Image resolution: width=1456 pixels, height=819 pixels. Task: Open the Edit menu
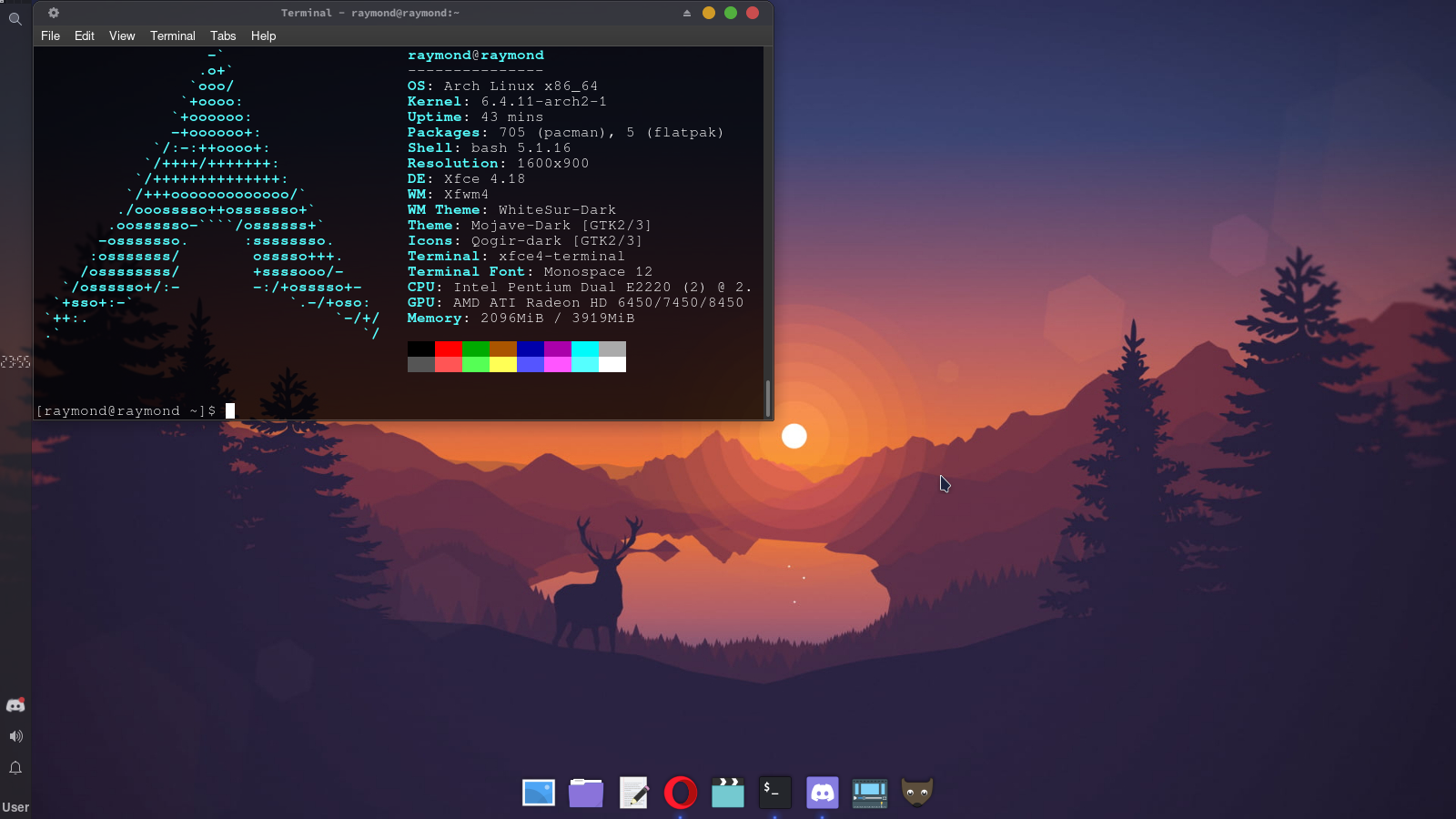click(85, 35)
